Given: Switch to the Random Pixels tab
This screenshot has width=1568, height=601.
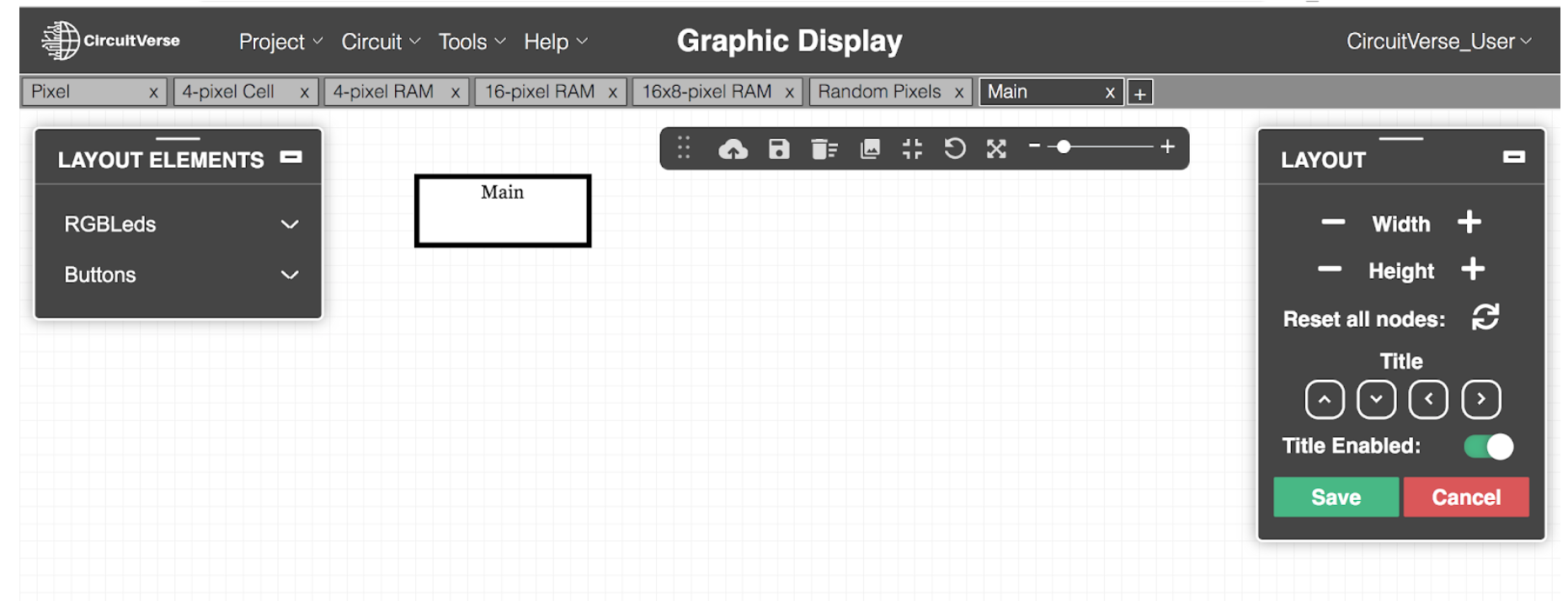Looking at the screenshot, I should pyautogui.click(x=880, y=92).
